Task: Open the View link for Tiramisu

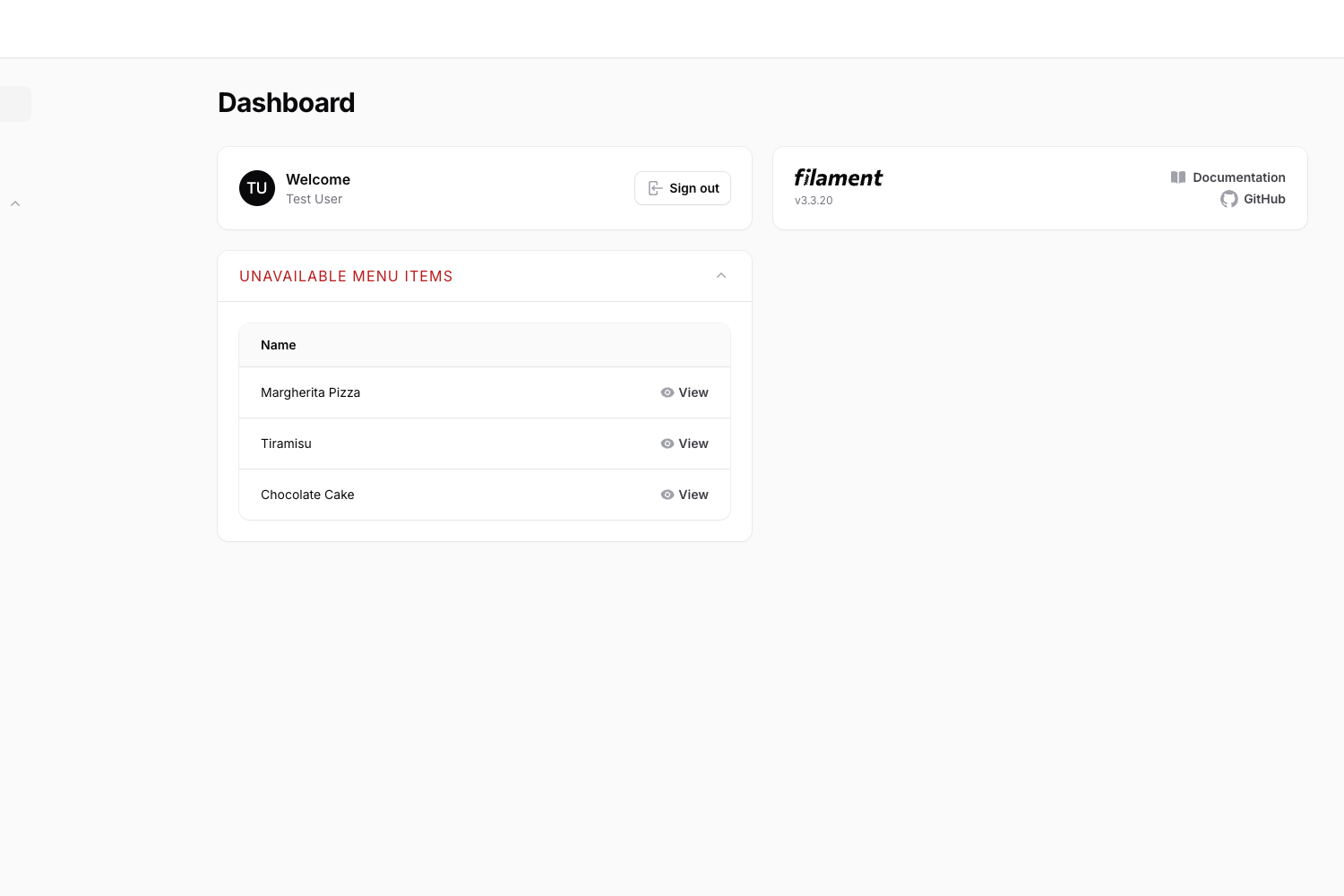Action: (694, 444)
